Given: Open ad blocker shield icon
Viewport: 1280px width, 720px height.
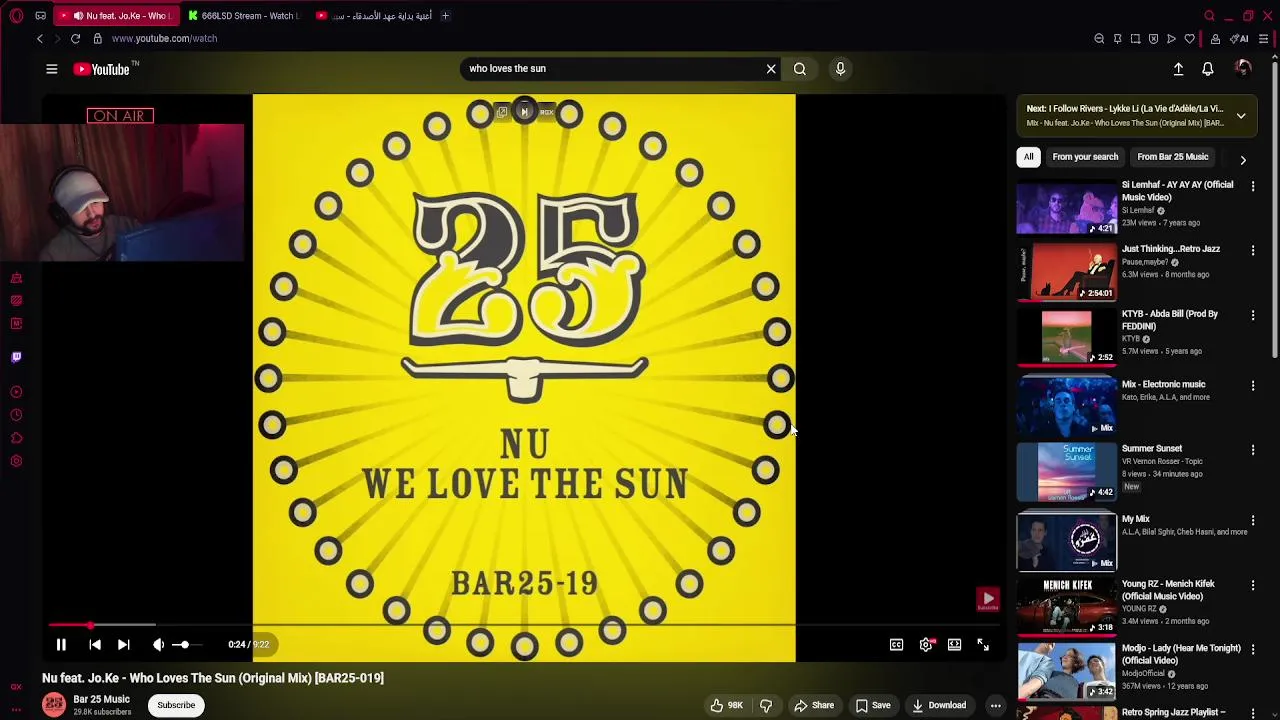Looking at the screenshot, I should point(1153,39).
